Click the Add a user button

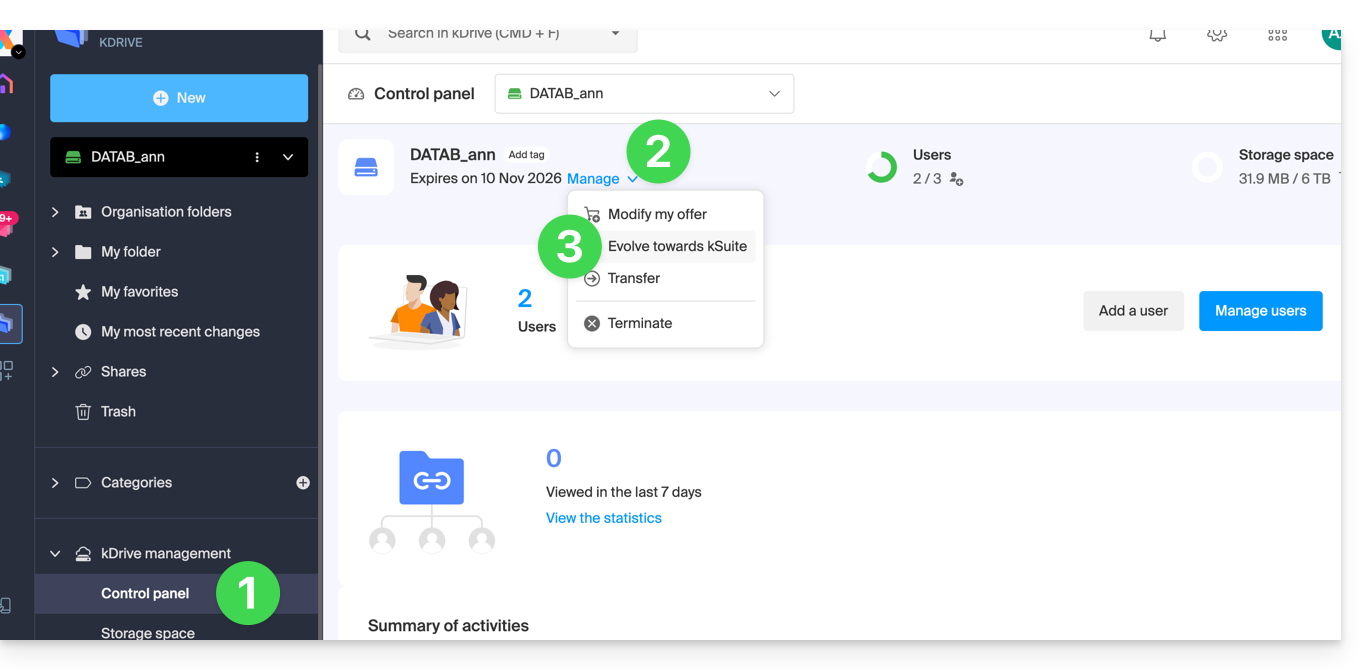(1132, 311)
